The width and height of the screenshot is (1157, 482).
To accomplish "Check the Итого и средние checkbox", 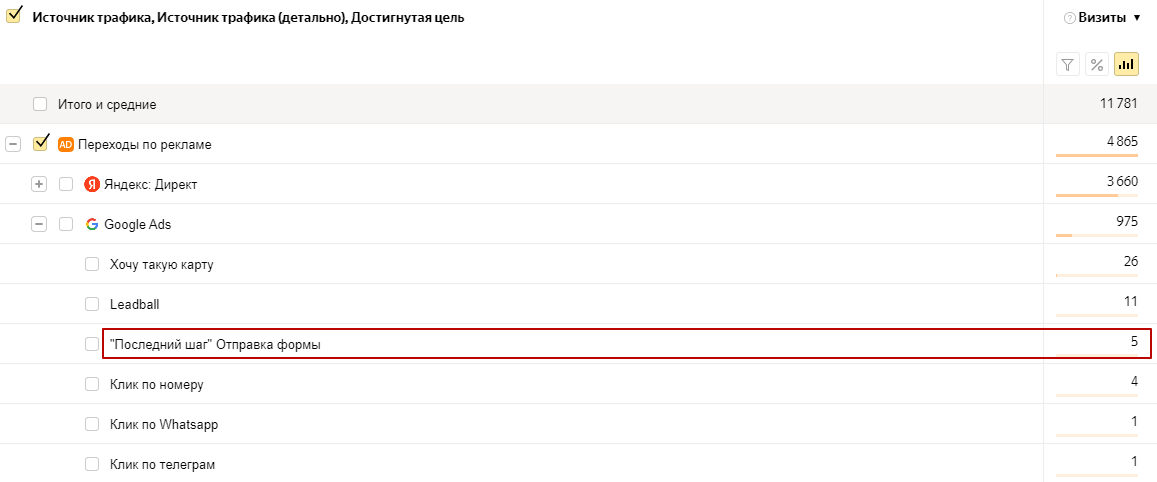I will (40, 104).
